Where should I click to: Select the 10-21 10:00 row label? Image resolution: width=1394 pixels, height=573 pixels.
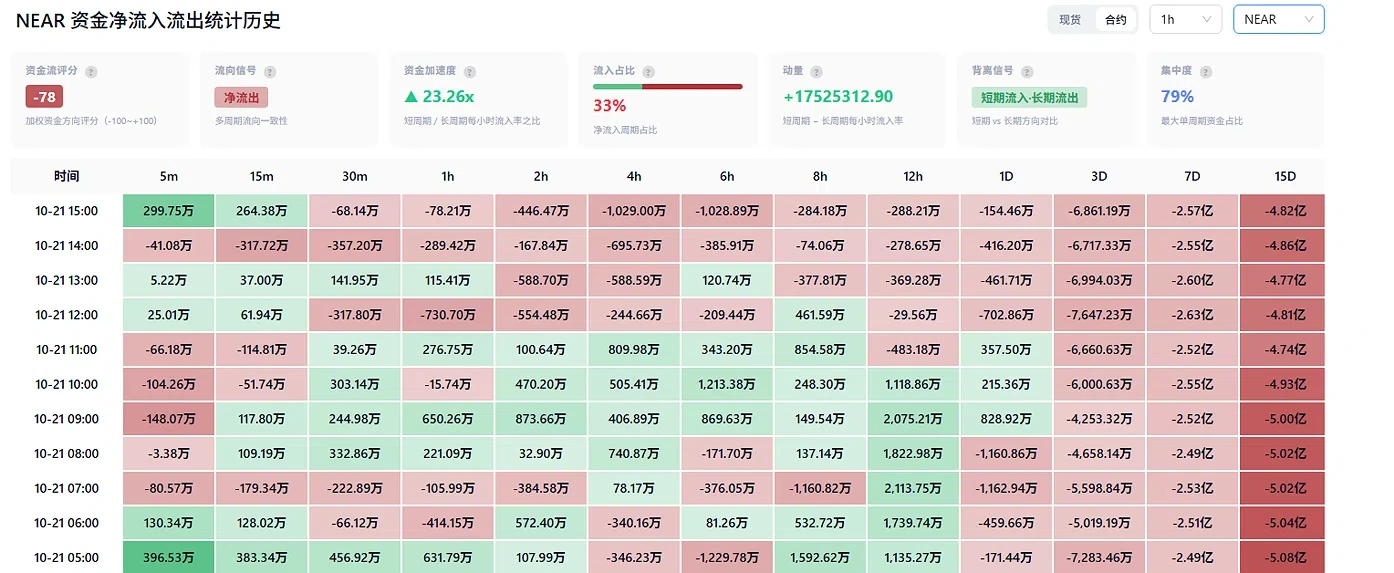pos(67,384)
